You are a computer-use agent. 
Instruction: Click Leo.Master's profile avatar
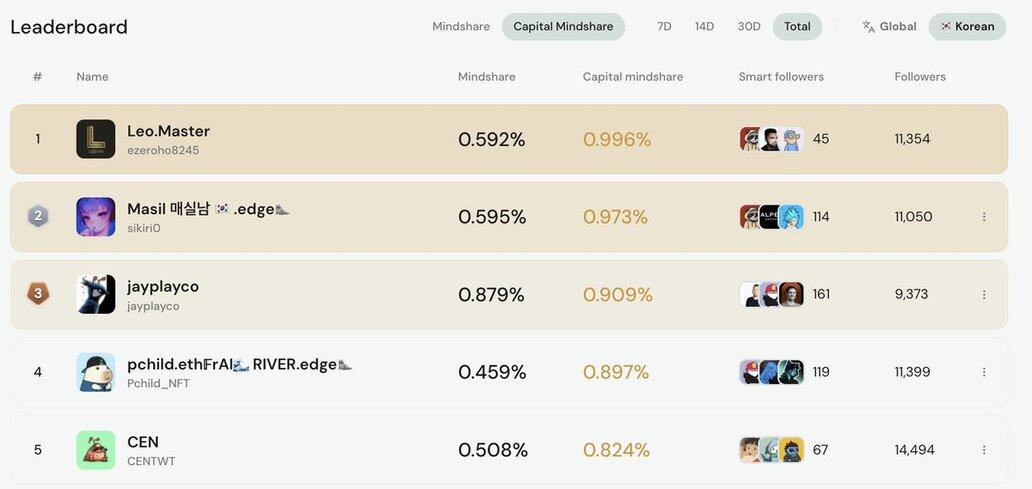(96, 139)
